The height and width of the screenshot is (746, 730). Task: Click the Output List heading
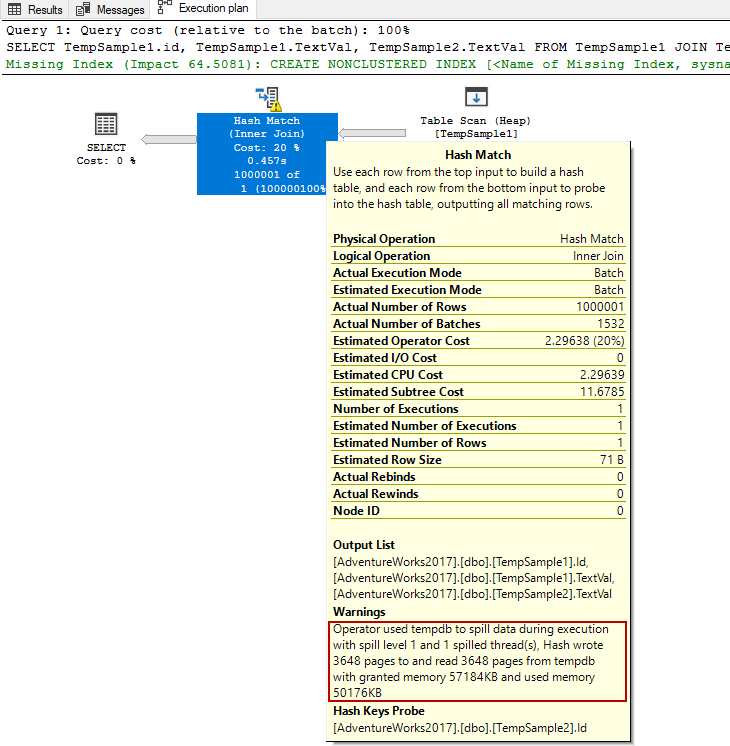pos(364,545)
